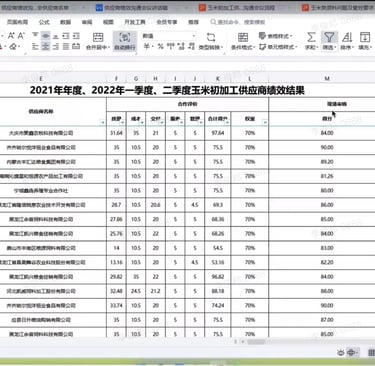Toggle the vertical middle alignment button
This screenshot has width=375, height=366.
46,36
